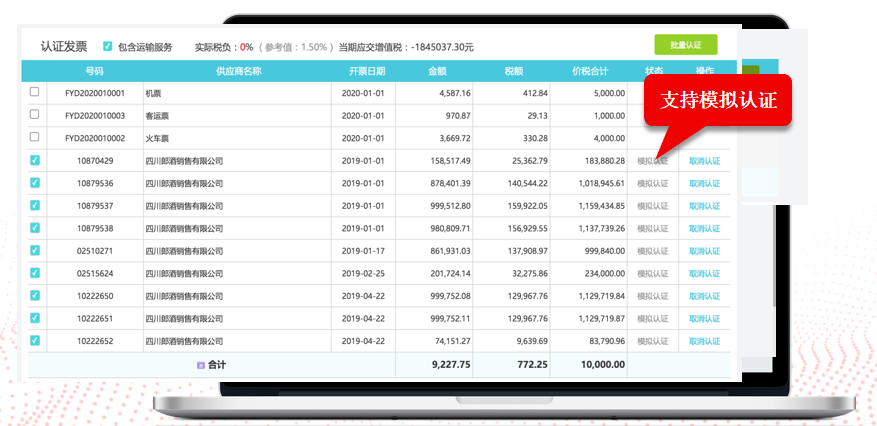Click 模拟认证 on the 10222651 row
This screenshot has width=877, height=426.
pos(652,319)
